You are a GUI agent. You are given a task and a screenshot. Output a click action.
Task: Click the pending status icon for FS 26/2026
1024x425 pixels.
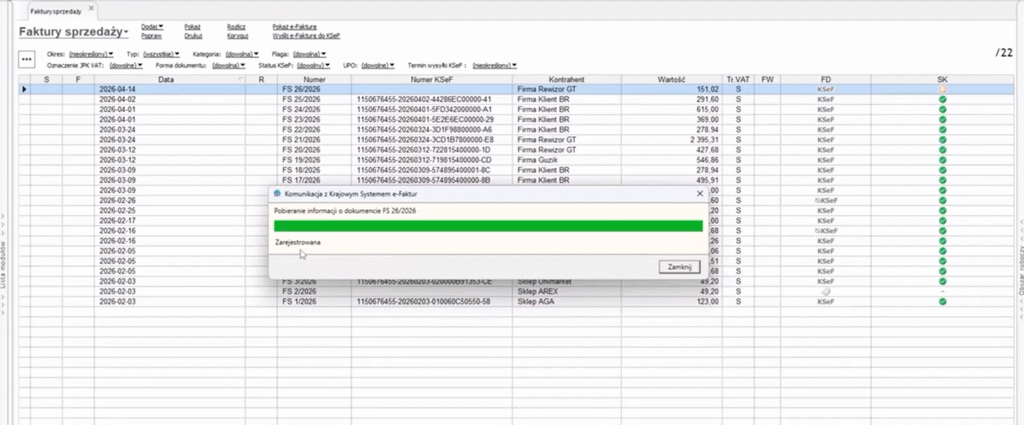942,89
